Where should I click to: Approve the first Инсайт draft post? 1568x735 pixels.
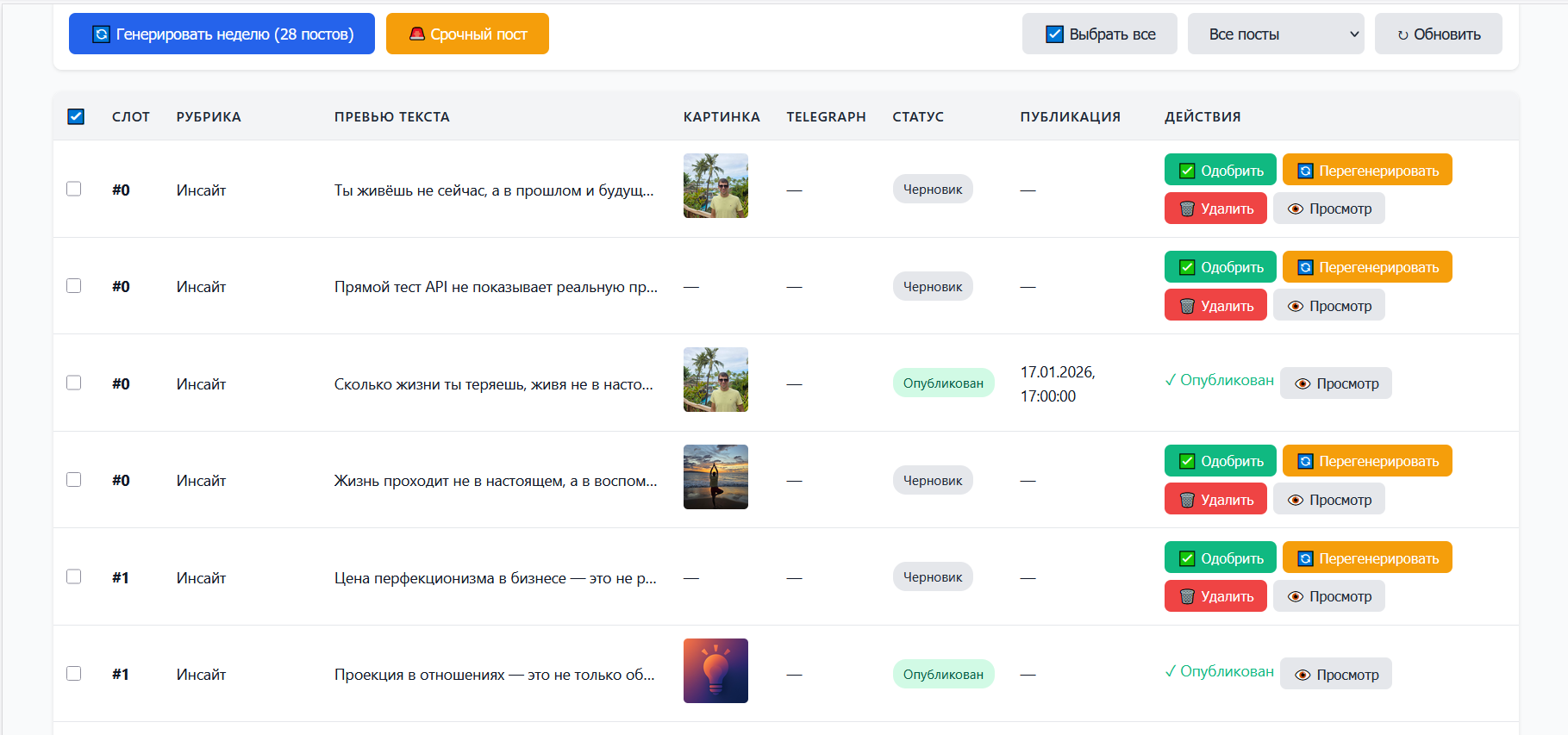click(1220, 171)
